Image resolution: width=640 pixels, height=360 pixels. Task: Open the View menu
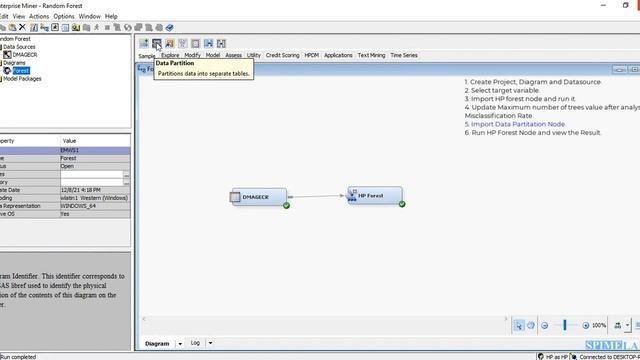click(x=19, y=16)
